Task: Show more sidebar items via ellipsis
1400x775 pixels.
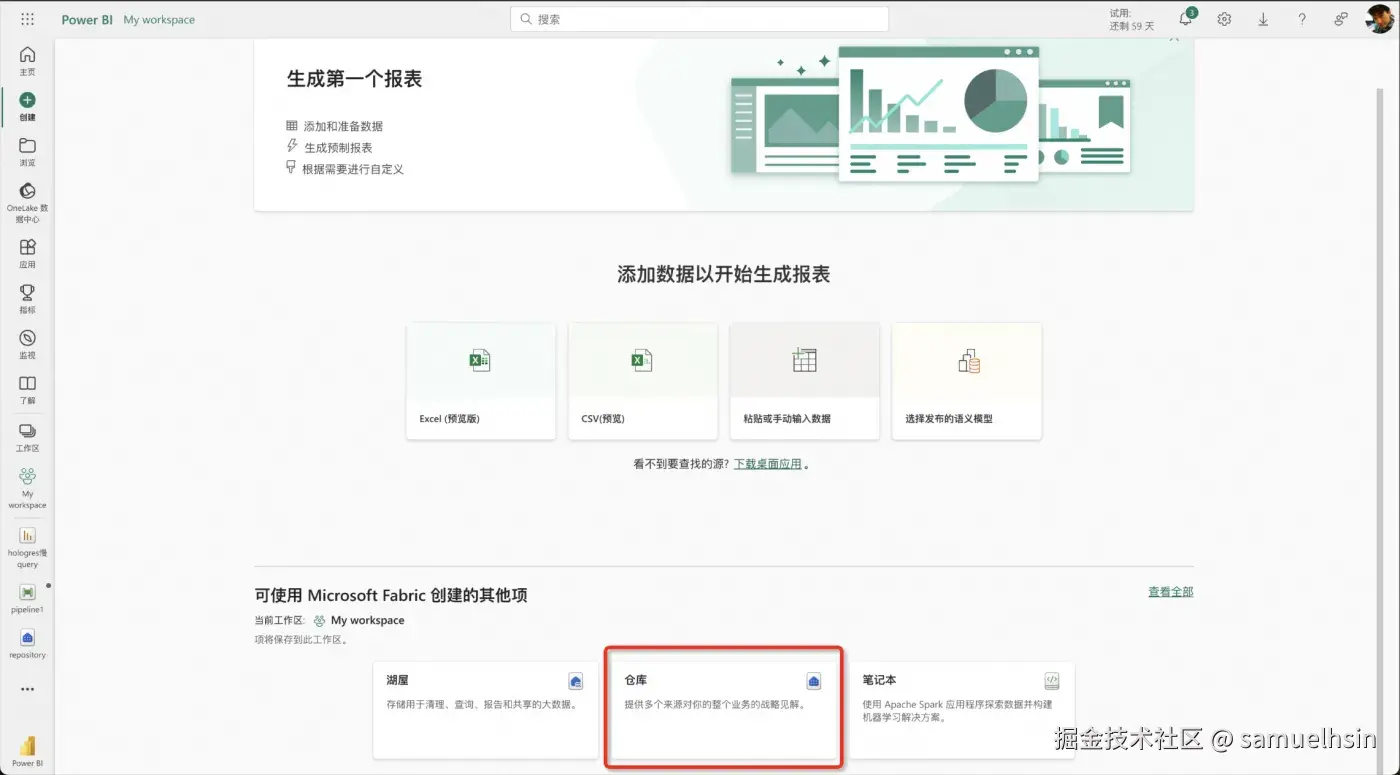Action: (27, 689)
